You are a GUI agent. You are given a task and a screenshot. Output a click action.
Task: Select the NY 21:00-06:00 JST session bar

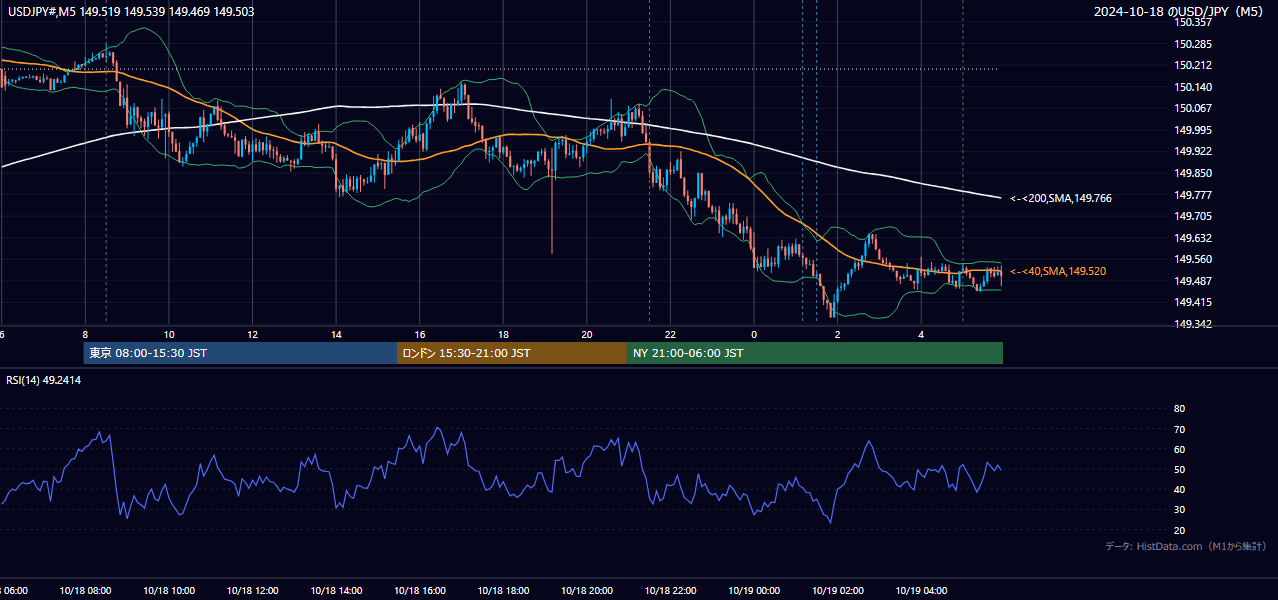pos(815,353)
